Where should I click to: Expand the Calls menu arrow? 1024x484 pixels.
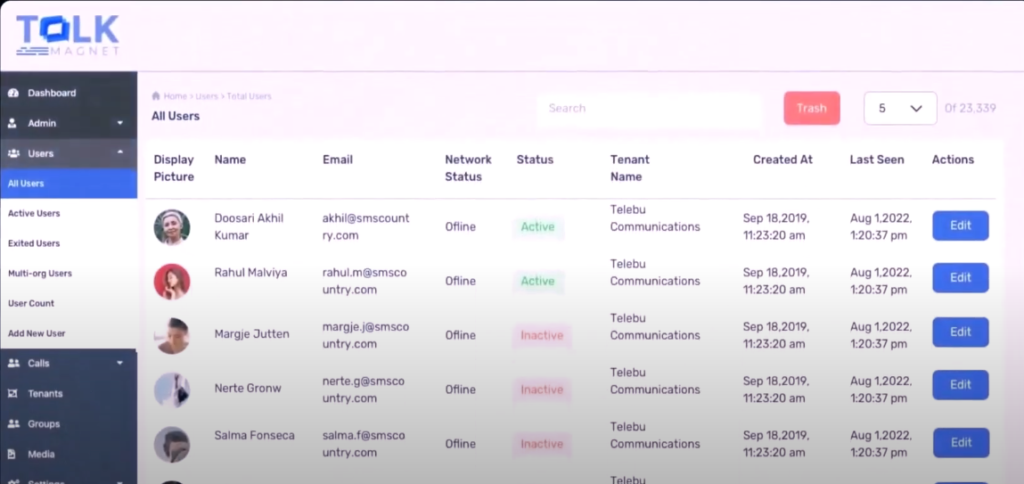point(120,363)
